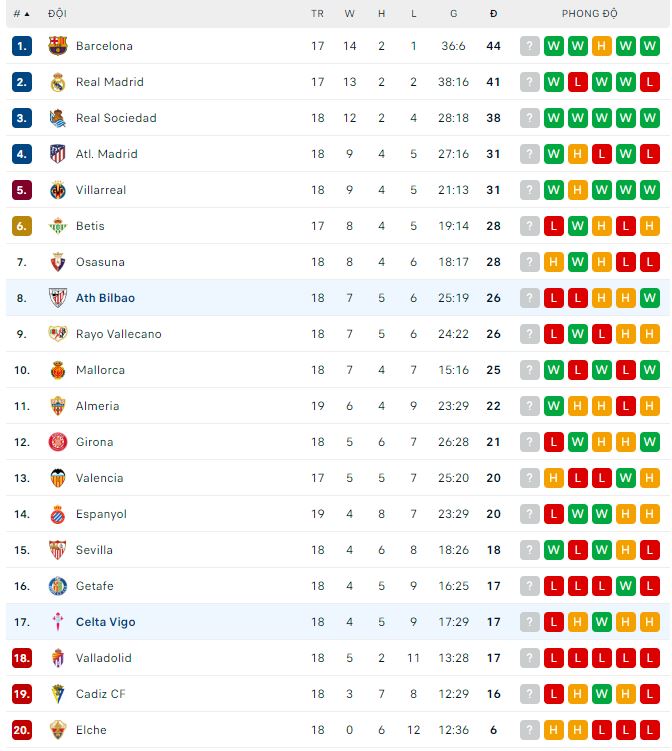Click the Valencia bat crest icon

point(58,478)
